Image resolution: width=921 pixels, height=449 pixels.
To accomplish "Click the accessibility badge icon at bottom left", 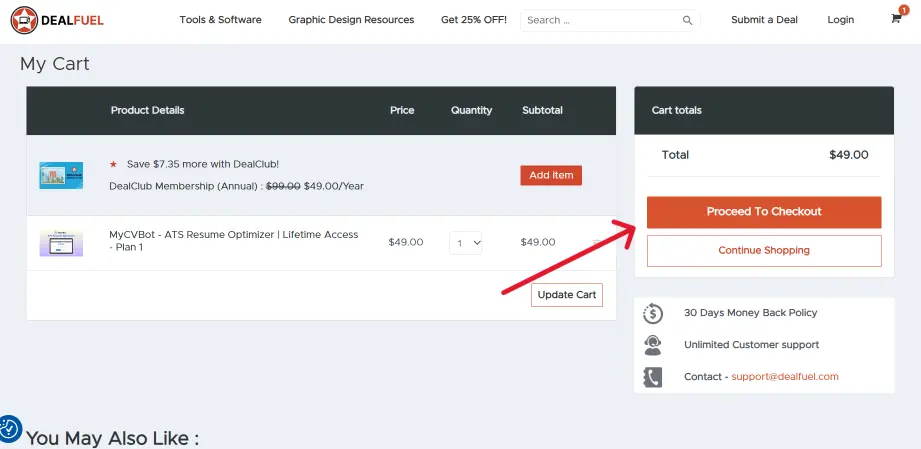I will click(x=9, y=428).
